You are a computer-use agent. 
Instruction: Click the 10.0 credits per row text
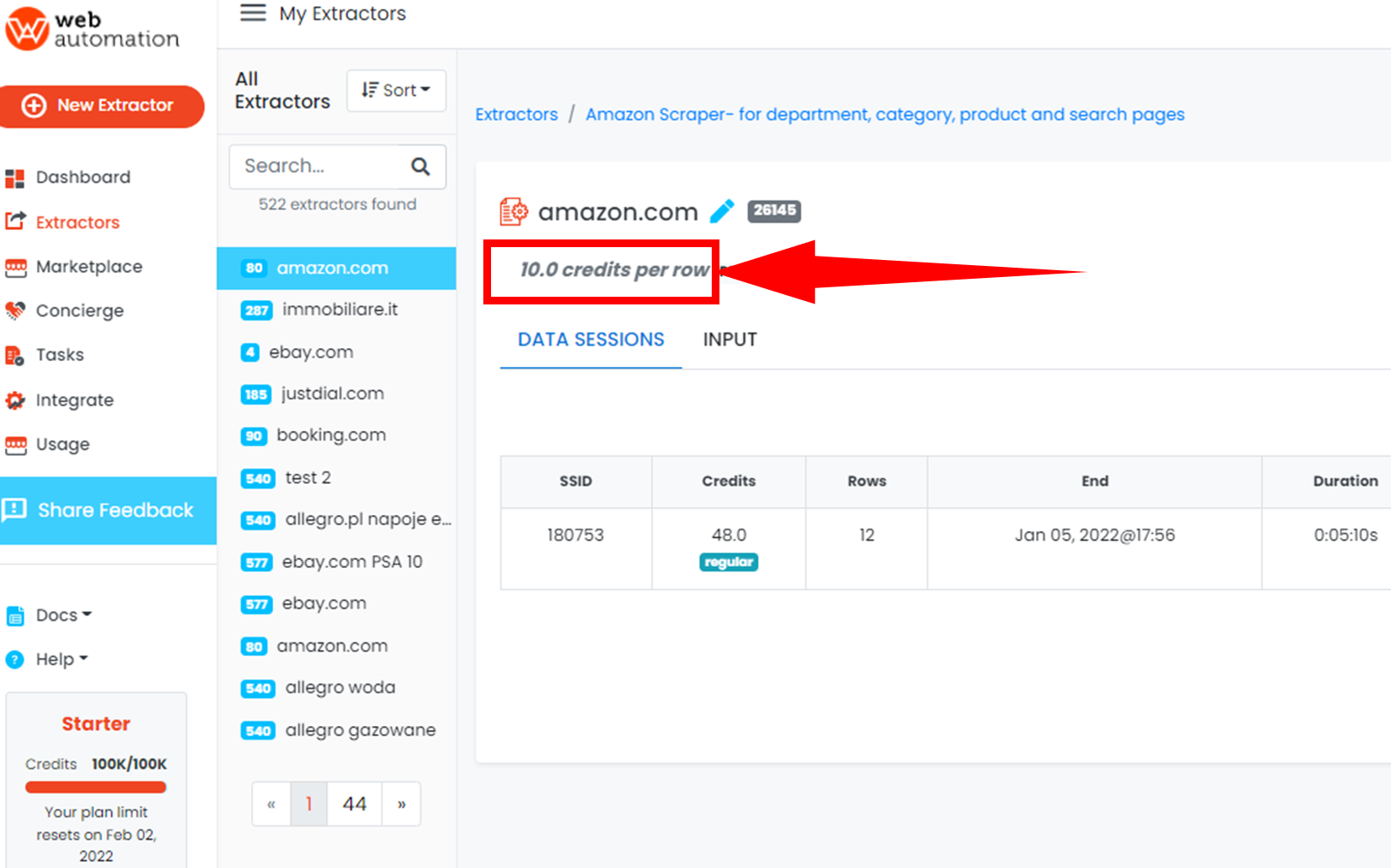point(614,270)
